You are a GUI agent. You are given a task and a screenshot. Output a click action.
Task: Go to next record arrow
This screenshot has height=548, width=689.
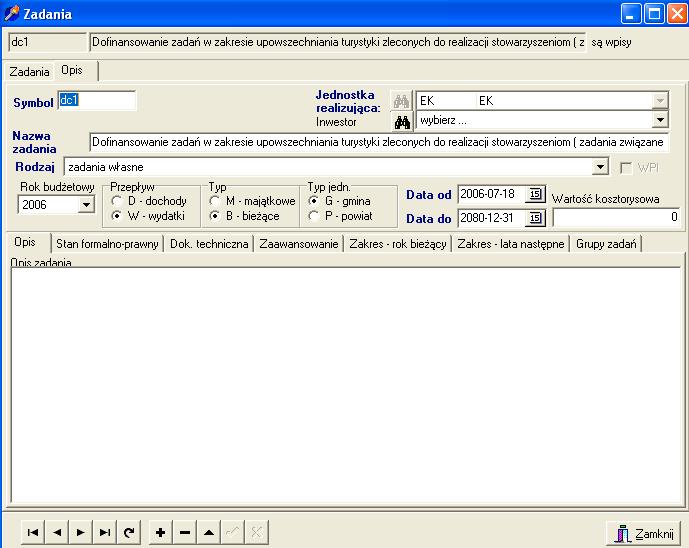point(80,533)
